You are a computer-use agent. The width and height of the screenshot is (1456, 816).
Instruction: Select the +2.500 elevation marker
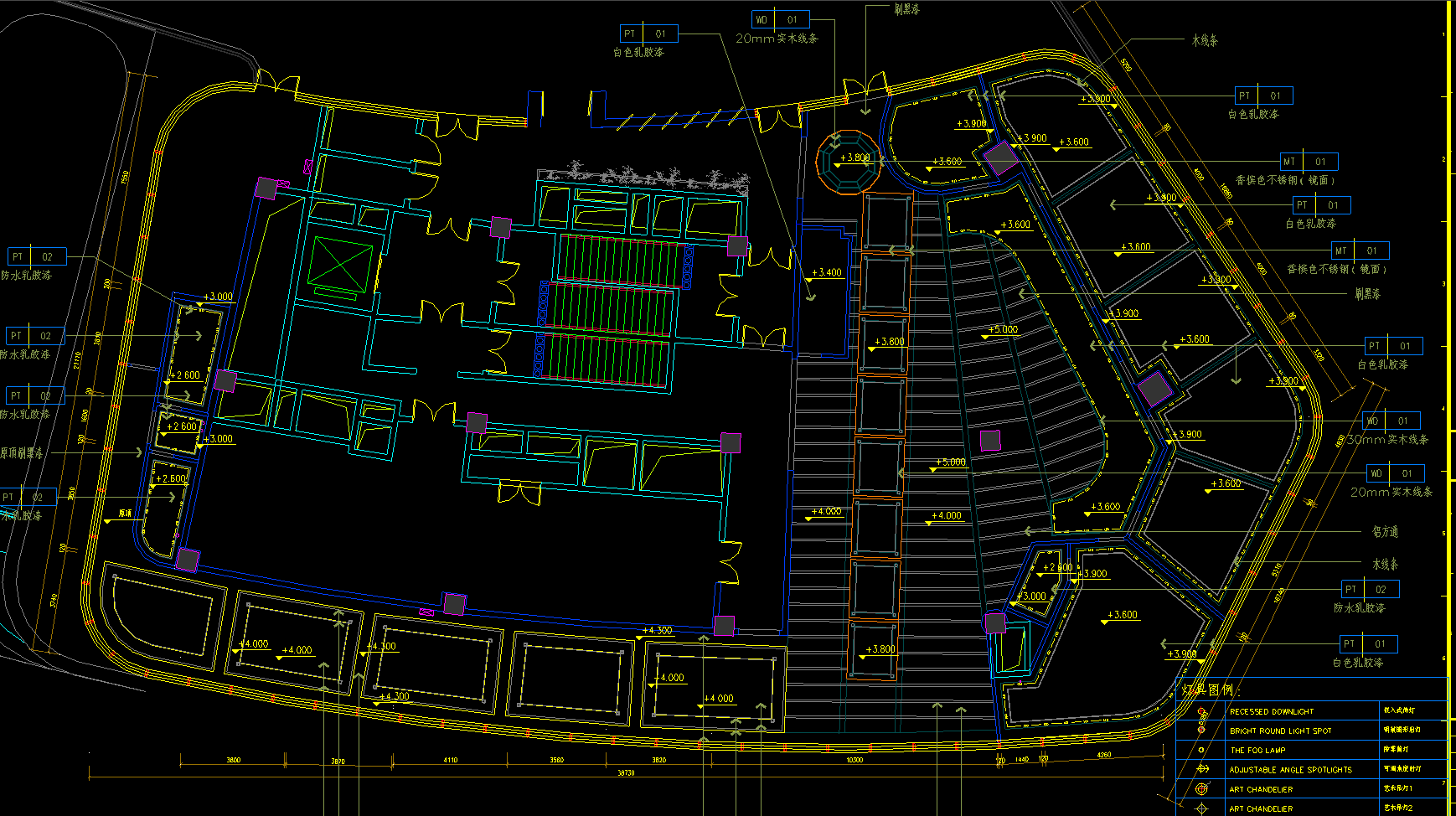171,479
